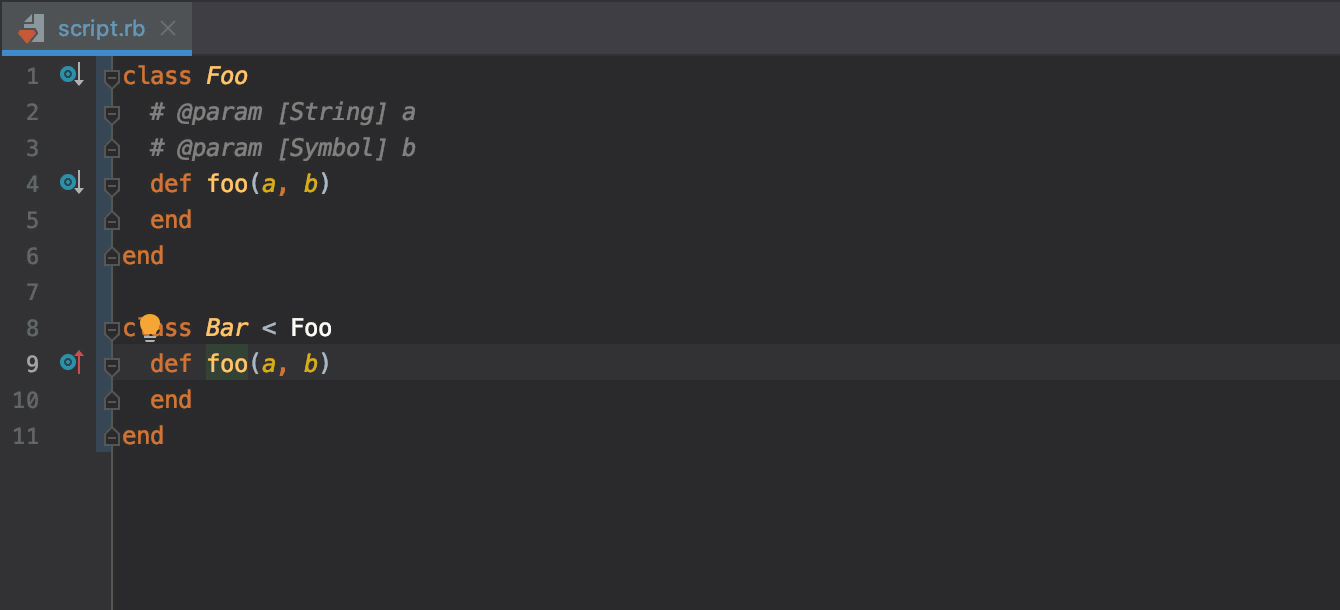
Task: Click the [String] type in the param comment
Action: (331, 112)
